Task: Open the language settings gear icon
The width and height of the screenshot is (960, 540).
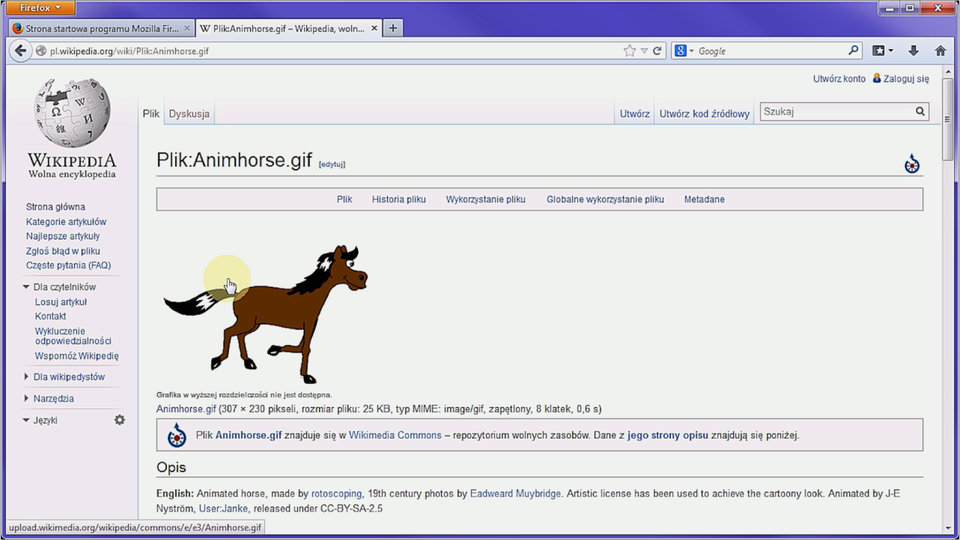Action: click(119, 420)
